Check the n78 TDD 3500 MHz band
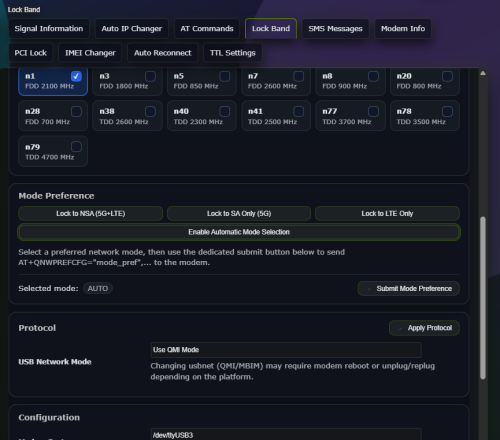 pos(447,111)
